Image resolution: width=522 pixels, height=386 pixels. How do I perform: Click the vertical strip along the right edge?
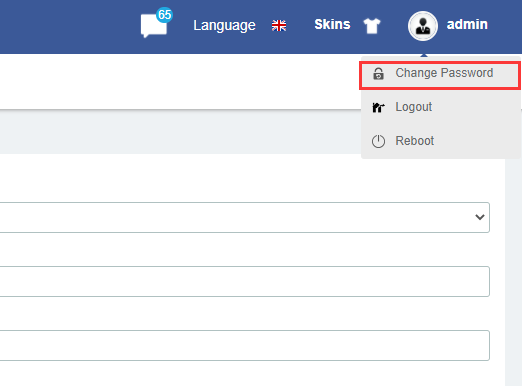coord(513,272)
